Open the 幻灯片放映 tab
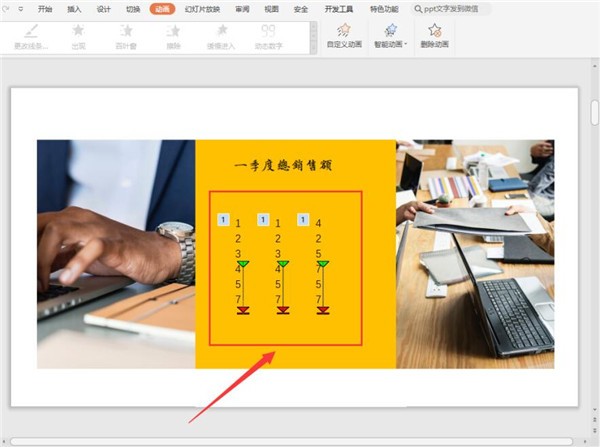The height and width of the screenshot is (447, 600). click(x=202, y=9)
